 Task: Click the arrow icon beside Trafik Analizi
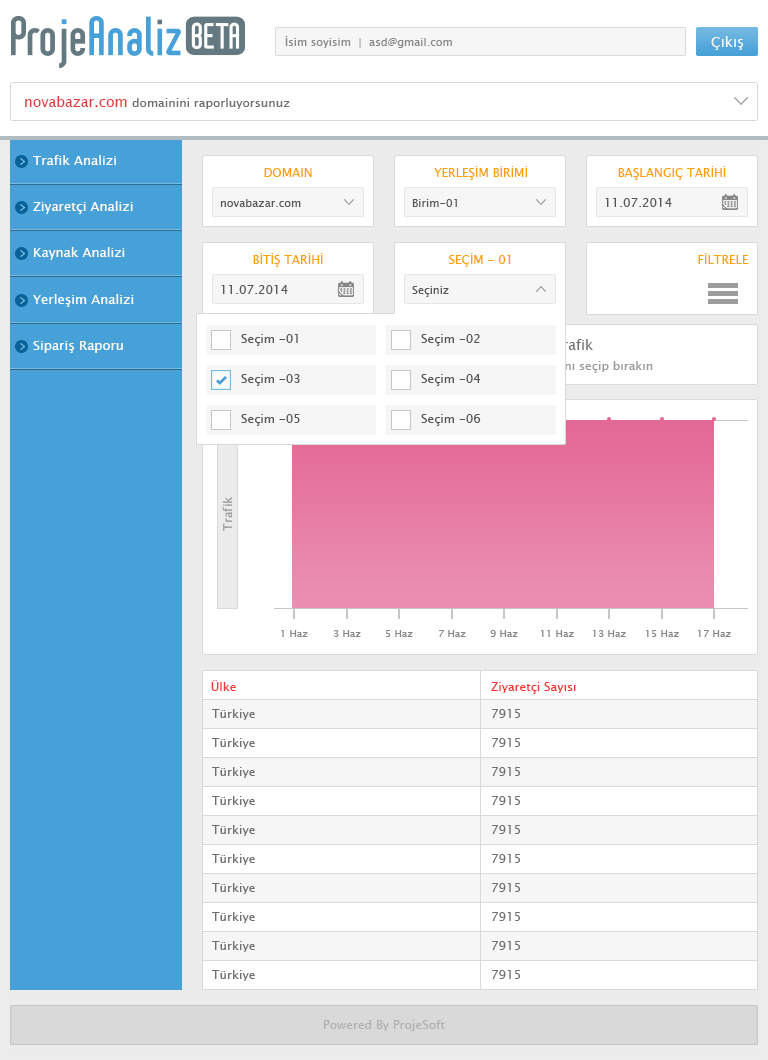(x=21, y=161)
